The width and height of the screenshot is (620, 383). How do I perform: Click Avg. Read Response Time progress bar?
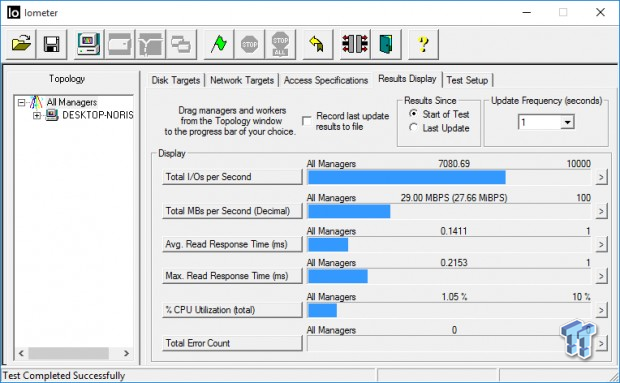click(x=449, y=245)
